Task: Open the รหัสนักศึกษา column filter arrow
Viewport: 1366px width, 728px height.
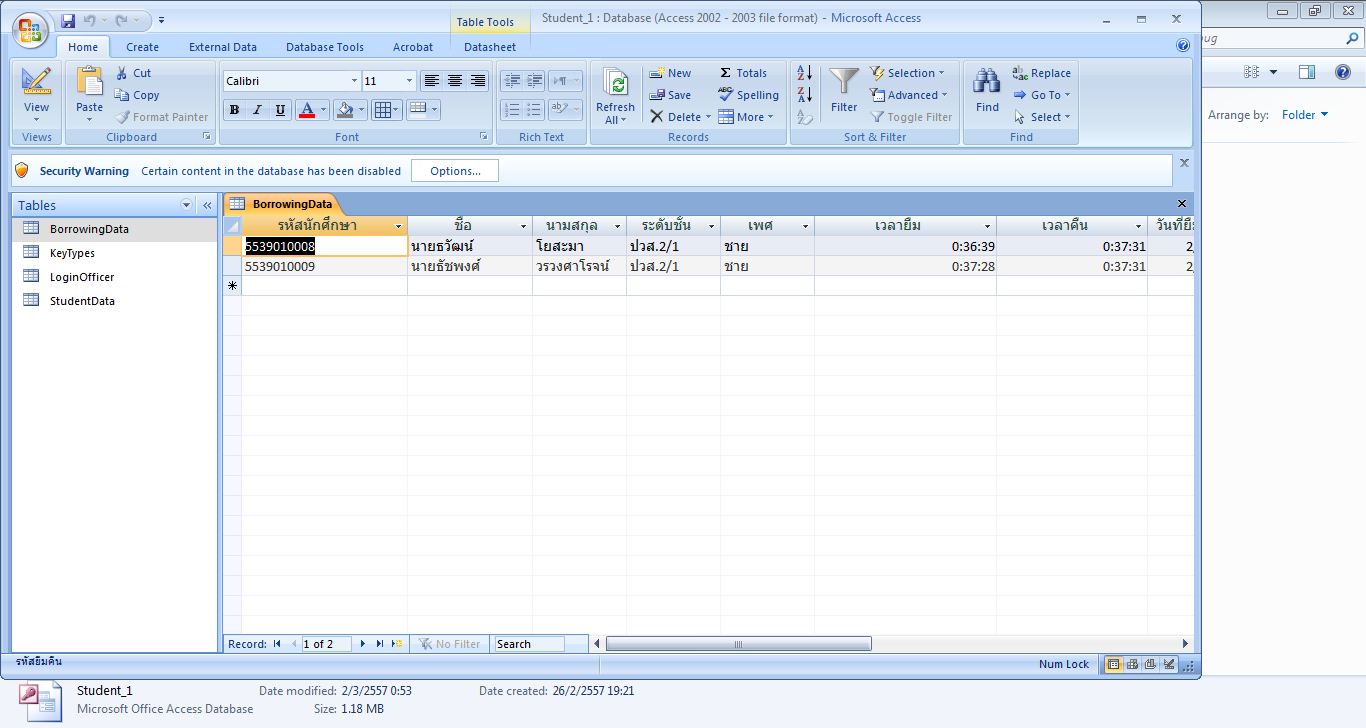Action: pyautogui.click(x=399, y=226)
